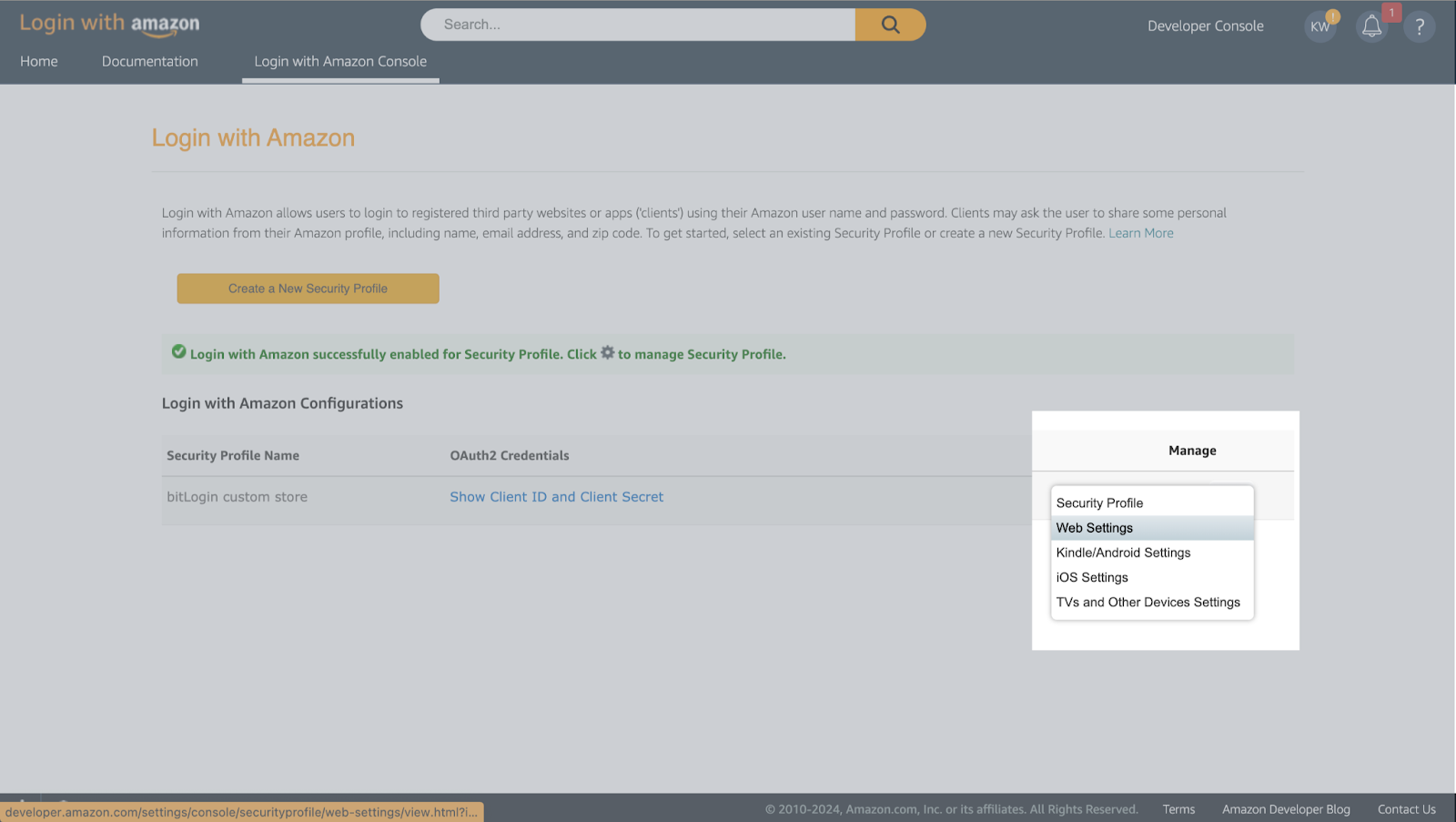Click inside the Search field
1456x822 pixels.
pos(637,25)
